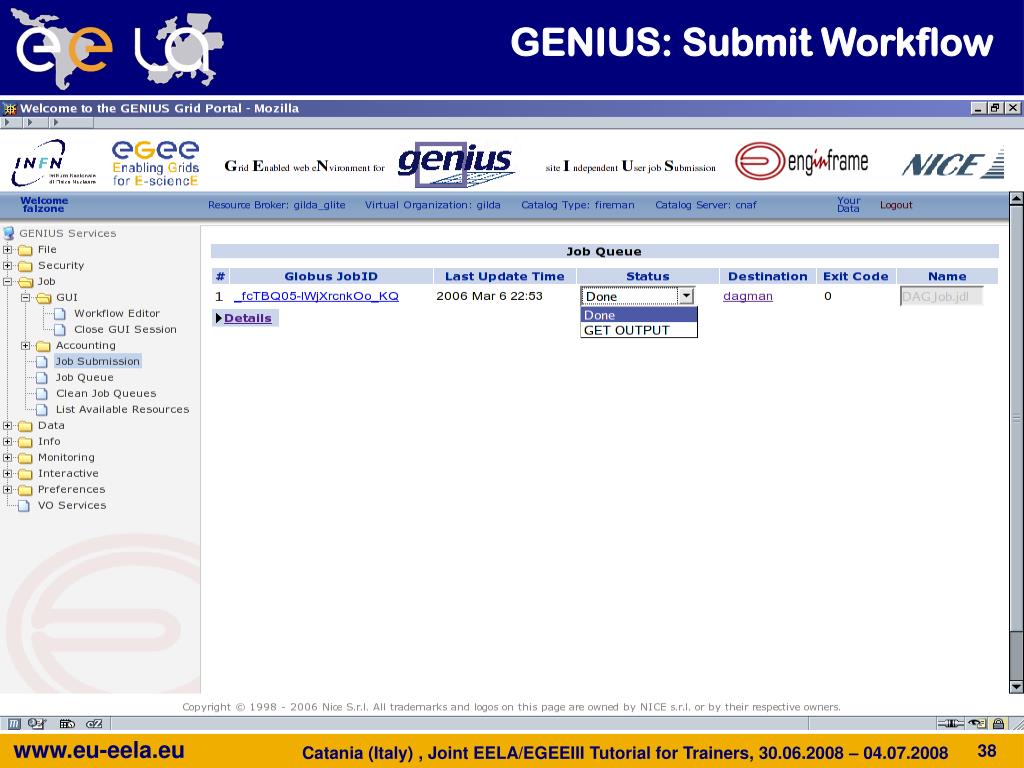The height and width of the screenshot is (768, 1024).
Task: Click the VO Services page icon
Action: [24, 505]
